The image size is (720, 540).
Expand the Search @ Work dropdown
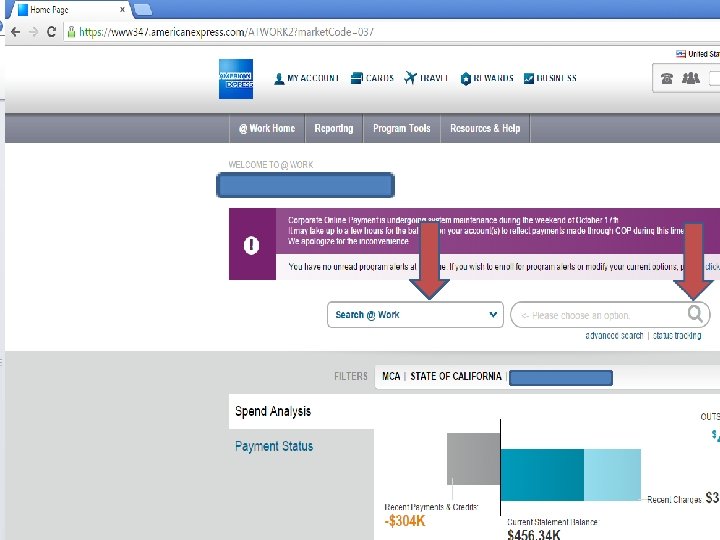415,315
